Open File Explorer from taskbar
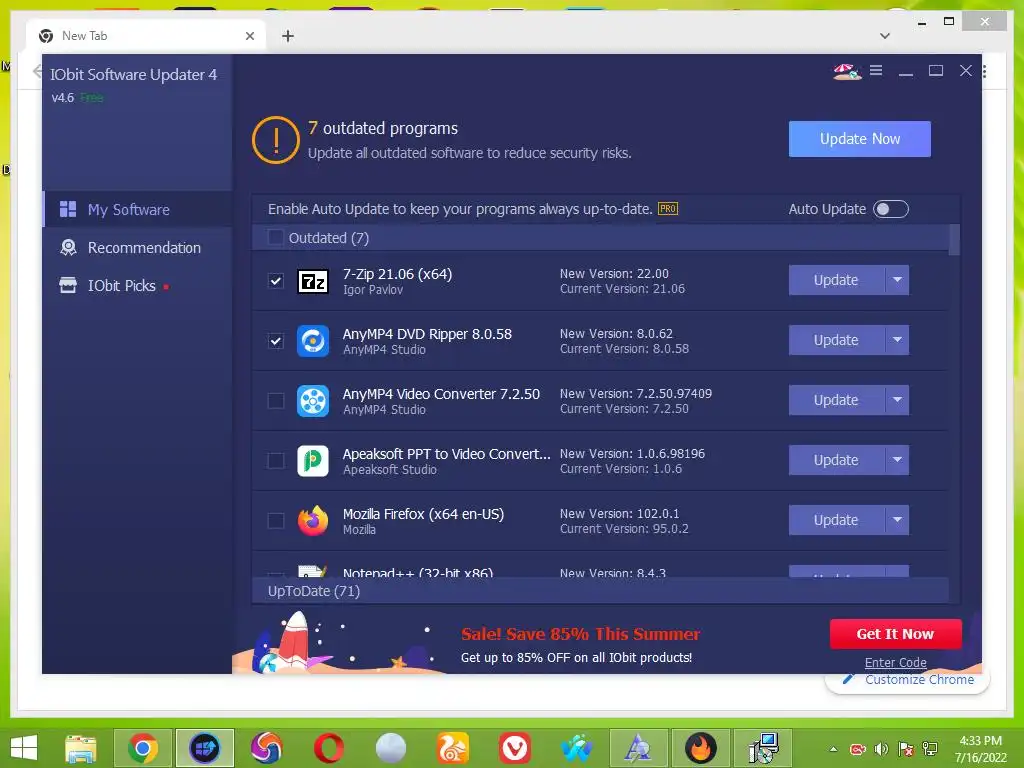Viewport: 1024px width, 768px height. pos(80,748)
